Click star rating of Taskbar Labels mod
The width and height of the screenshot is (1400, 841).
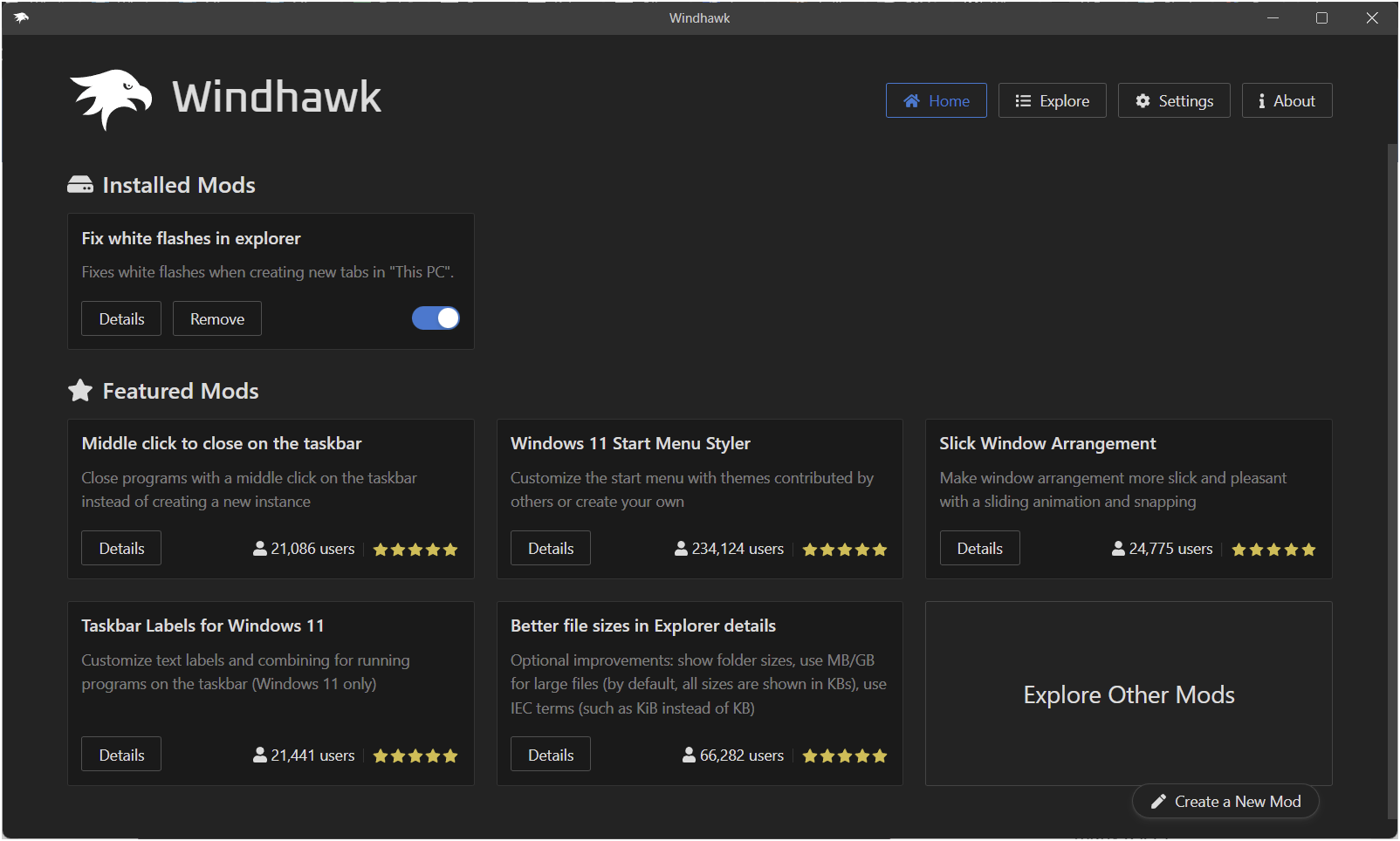(x=415, y=756)
